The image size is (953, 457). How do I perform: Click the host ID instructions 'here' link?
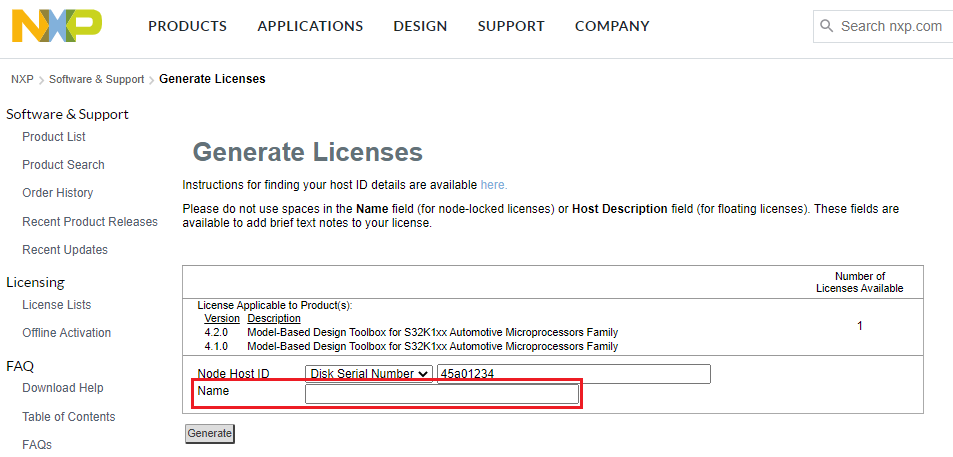point(493,185)
